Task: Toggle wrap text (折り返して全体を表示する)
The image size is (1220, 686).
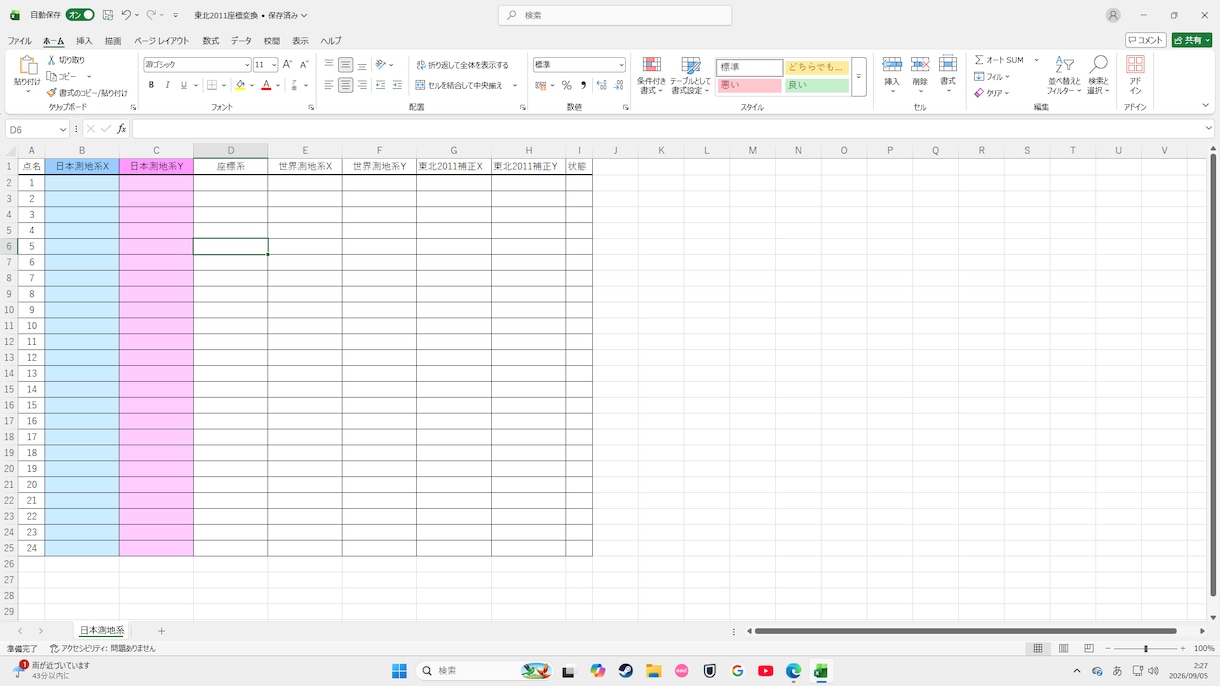Action: click(462, 65)
